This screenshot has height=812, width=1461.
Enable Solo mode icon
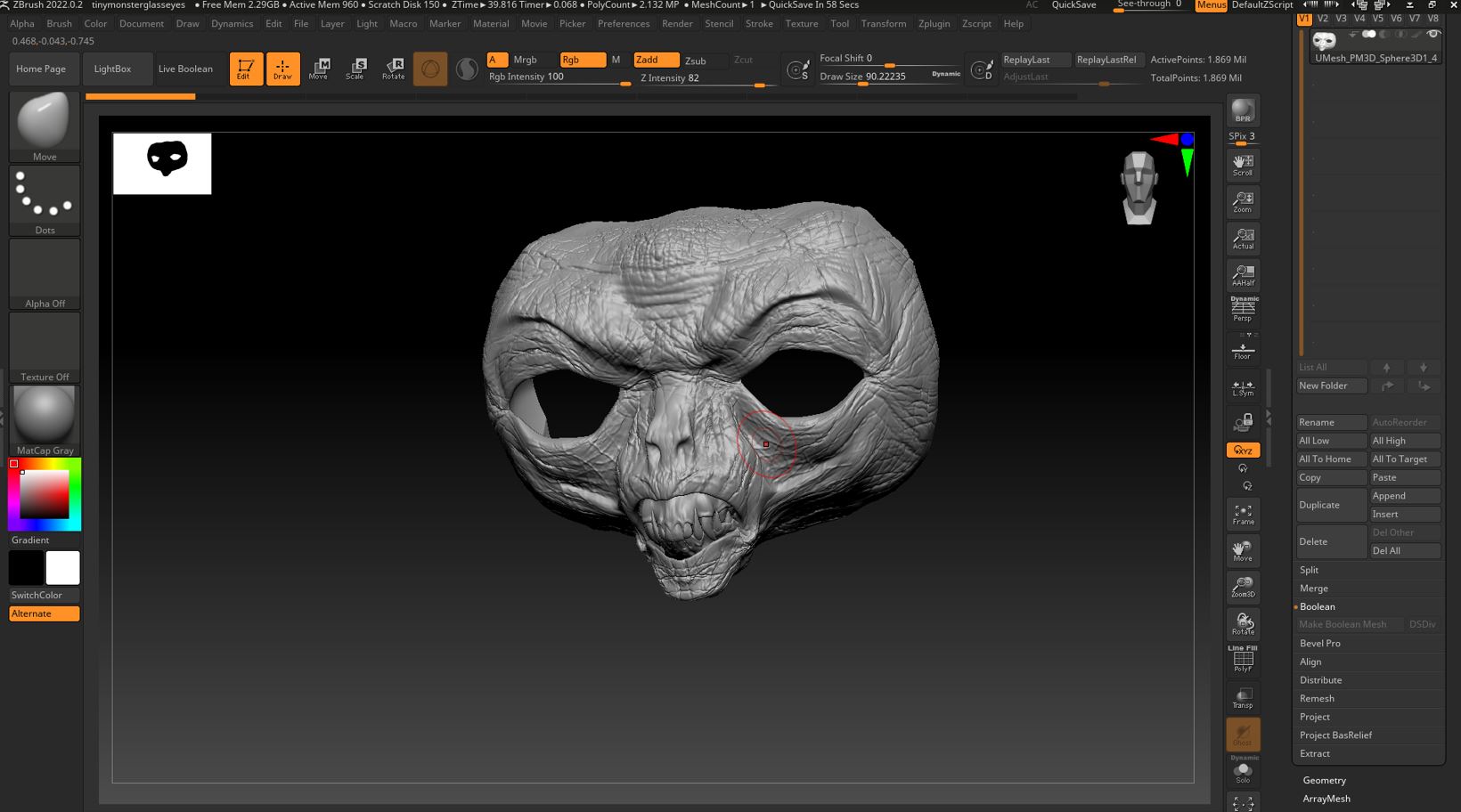coord(1243,770)
